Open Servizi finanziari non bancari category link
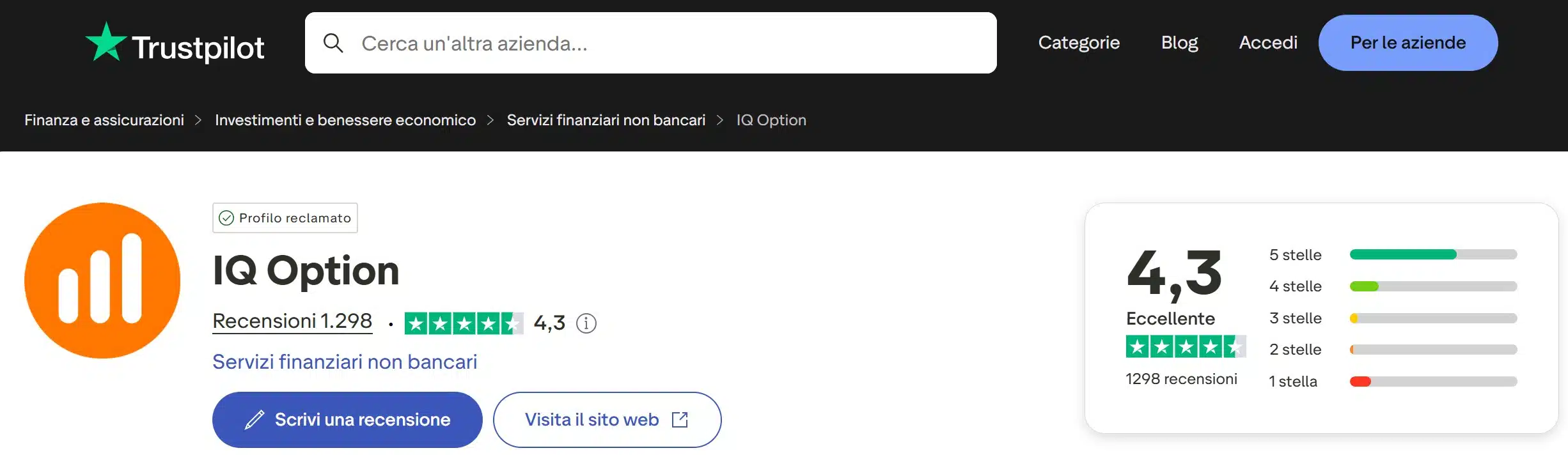 coord(345,362)
